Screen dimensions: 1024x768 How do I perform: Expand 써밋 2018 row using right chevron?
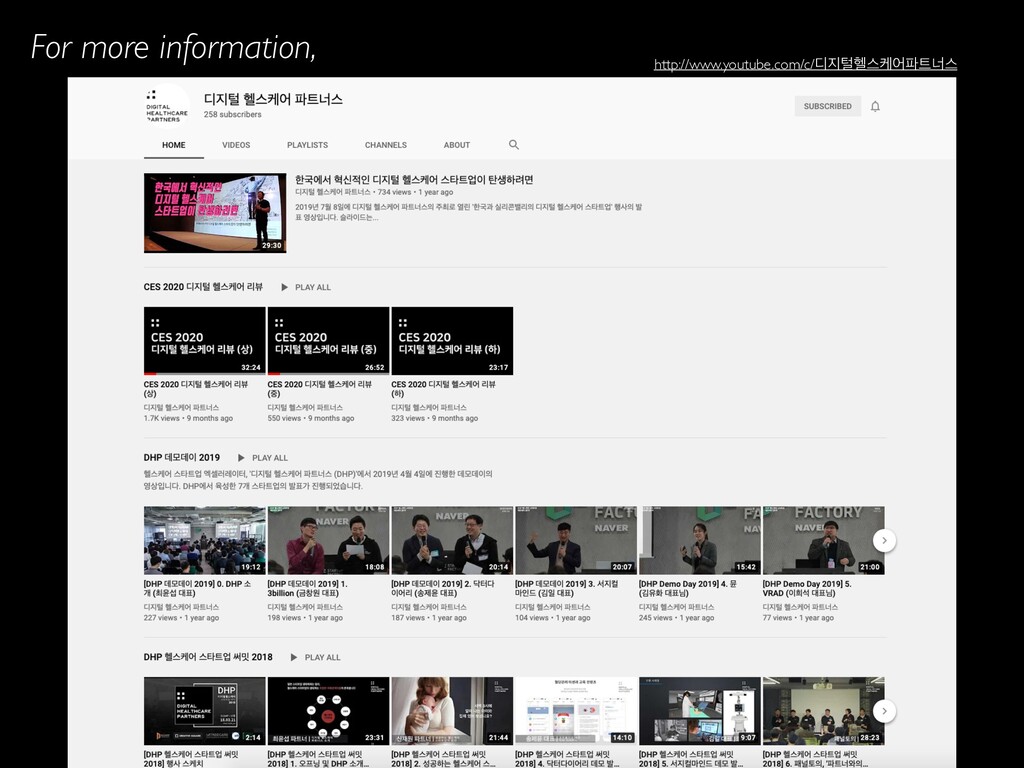pos(884,711)
